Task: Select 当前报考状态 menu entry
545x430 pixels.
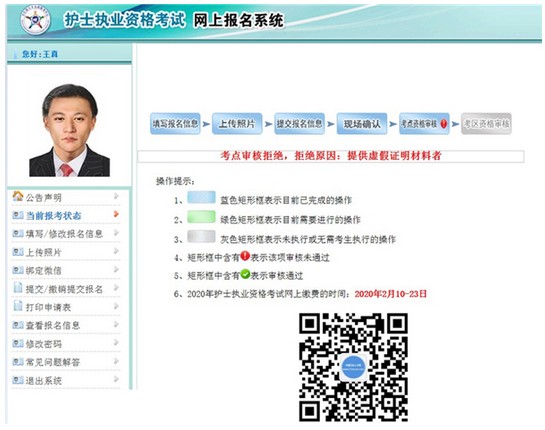Action: (x=53, y=216)
